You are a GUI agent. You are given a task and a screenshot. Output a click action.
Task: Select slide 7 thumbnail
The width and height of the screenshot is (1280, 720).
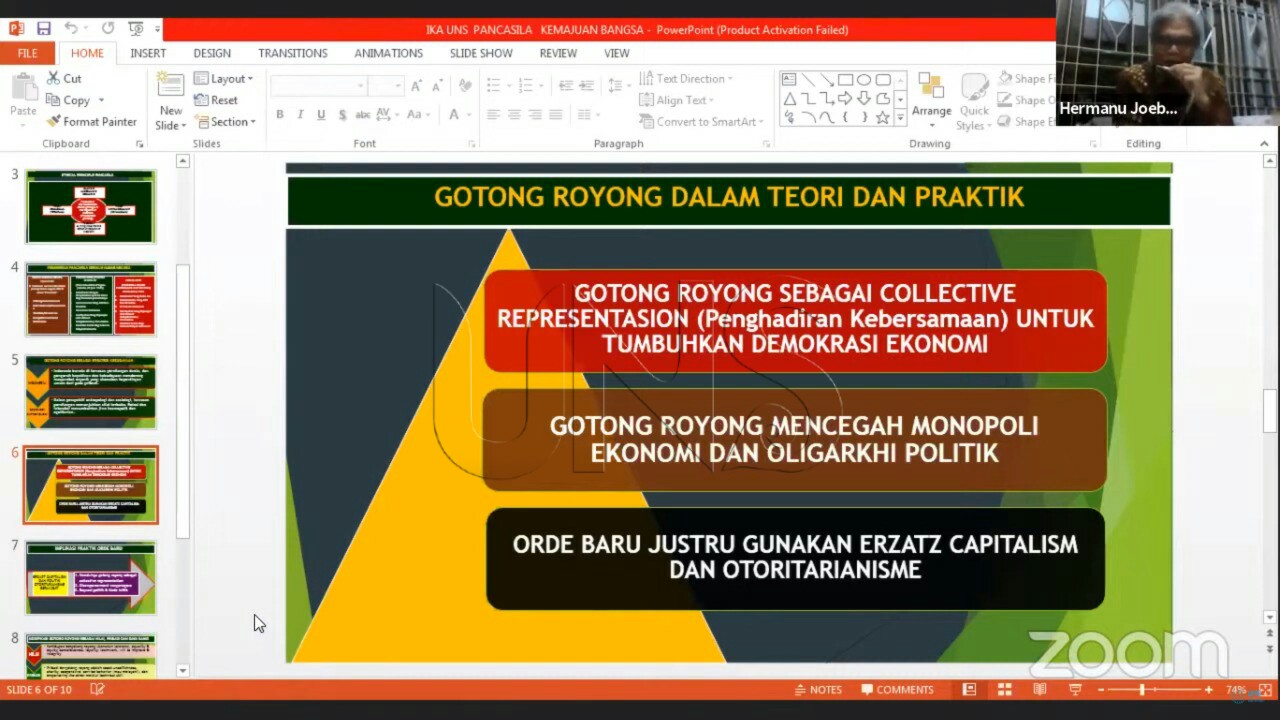(91, 577)
